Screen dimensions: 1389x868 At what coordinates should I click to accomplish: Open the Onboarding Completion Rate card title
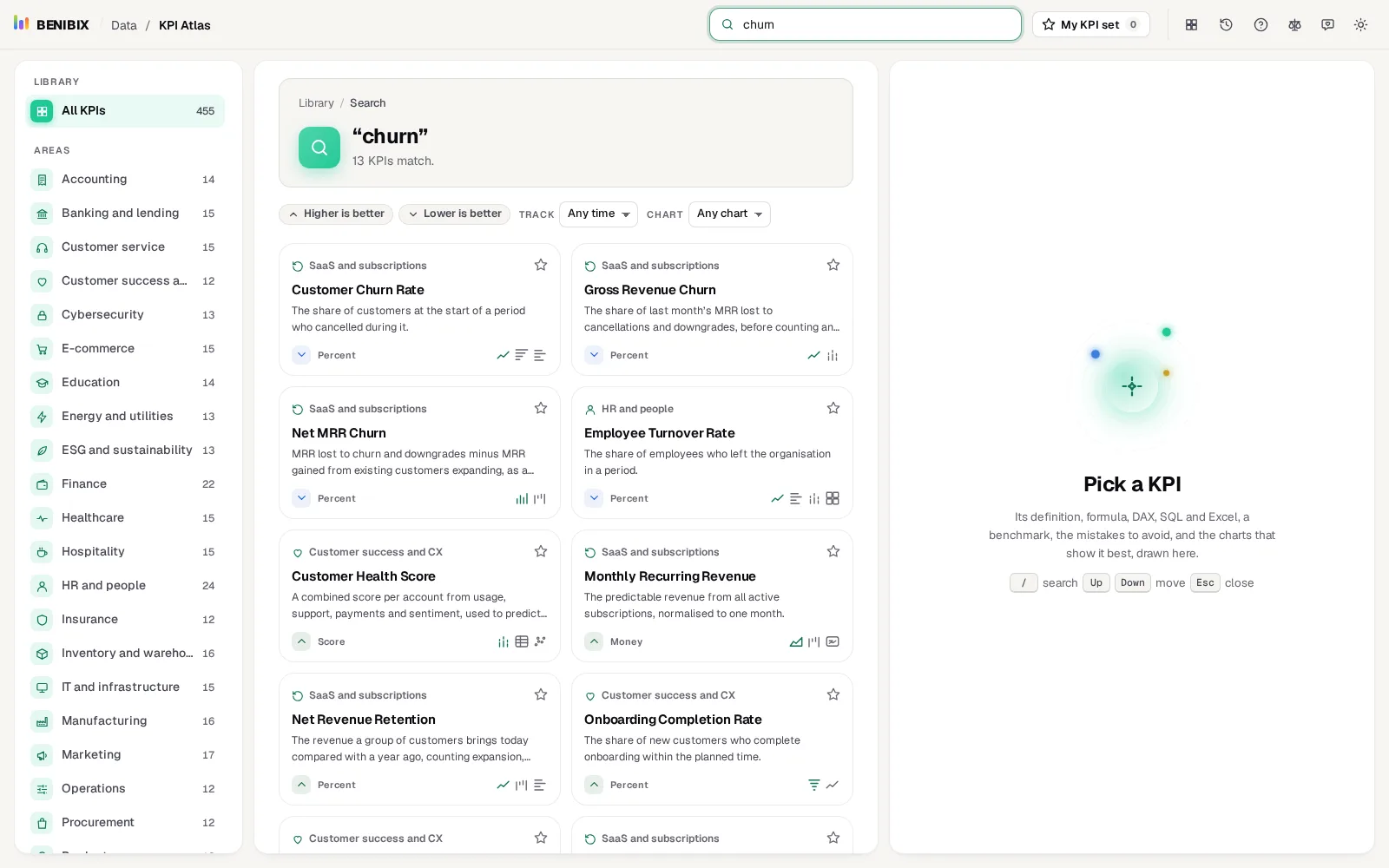[673, 720]
